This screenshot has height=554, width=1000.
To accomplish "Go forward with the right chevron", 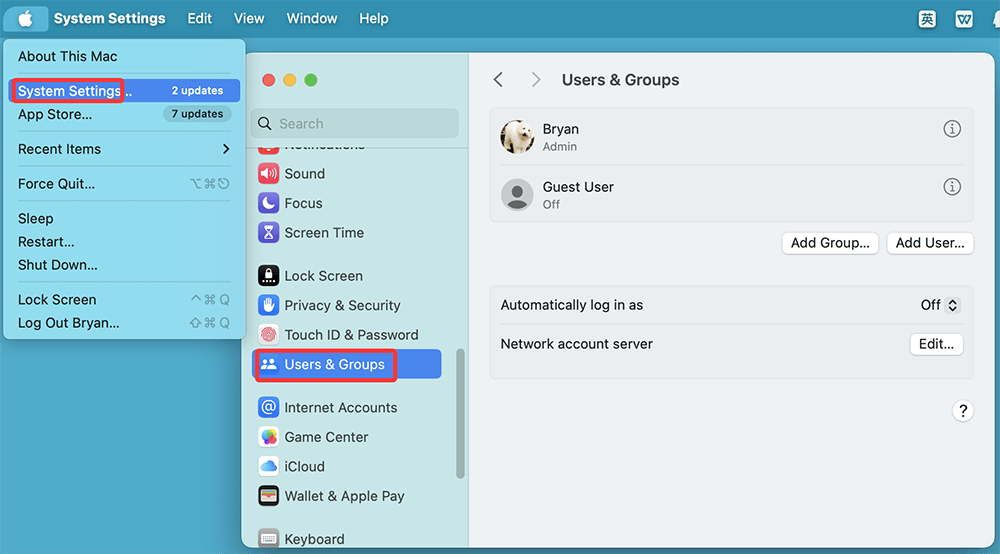I will [x=536, y=80].
